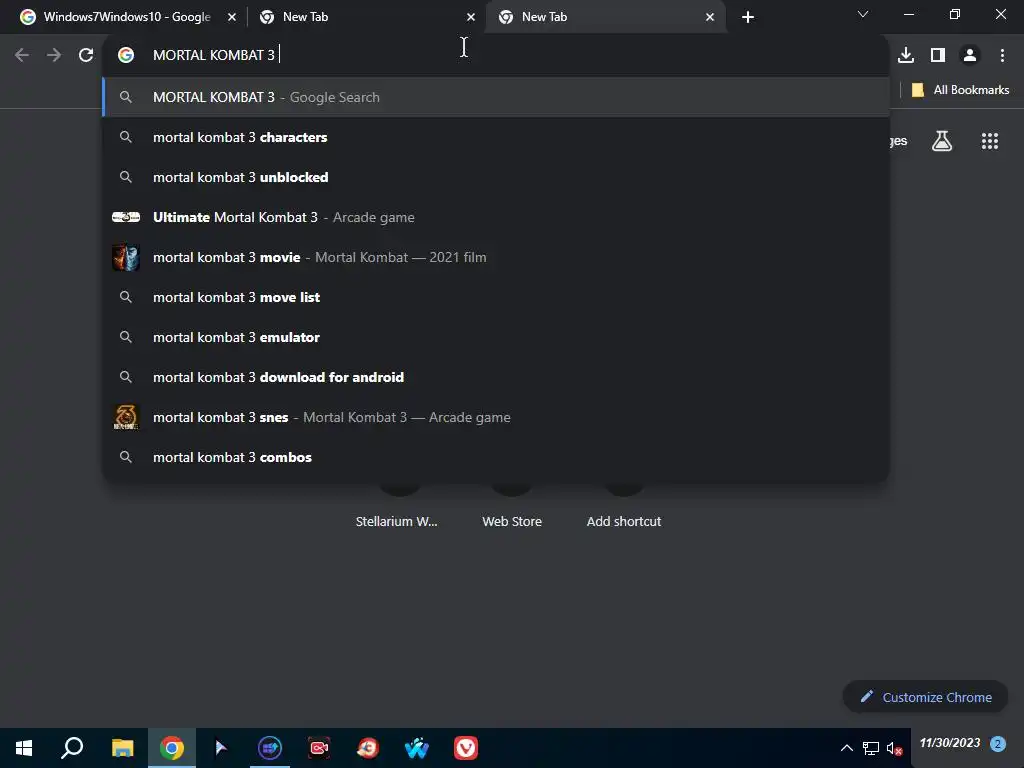The image size is (1024, 768).
Task: Open the Web Store shortcut
Action: 512,521
